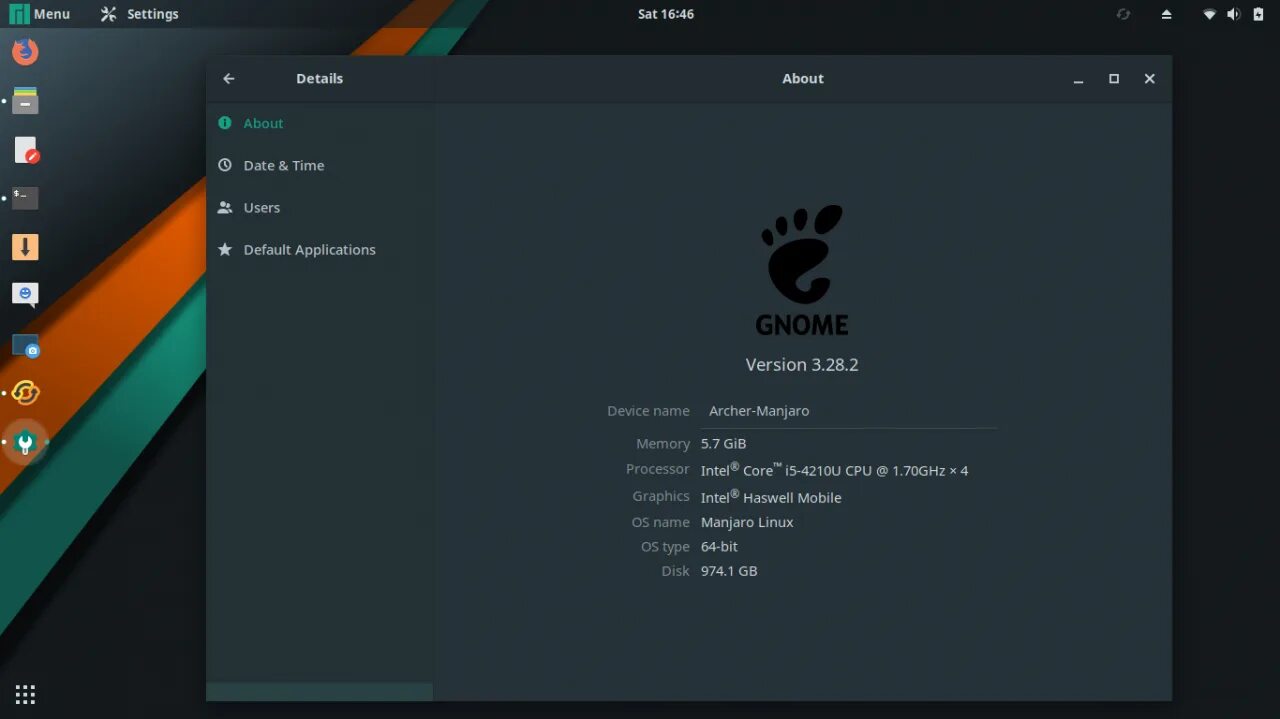Open the Manjaro Menu button
Viewport: 1280px width, 719px height.
click(40, 14)
